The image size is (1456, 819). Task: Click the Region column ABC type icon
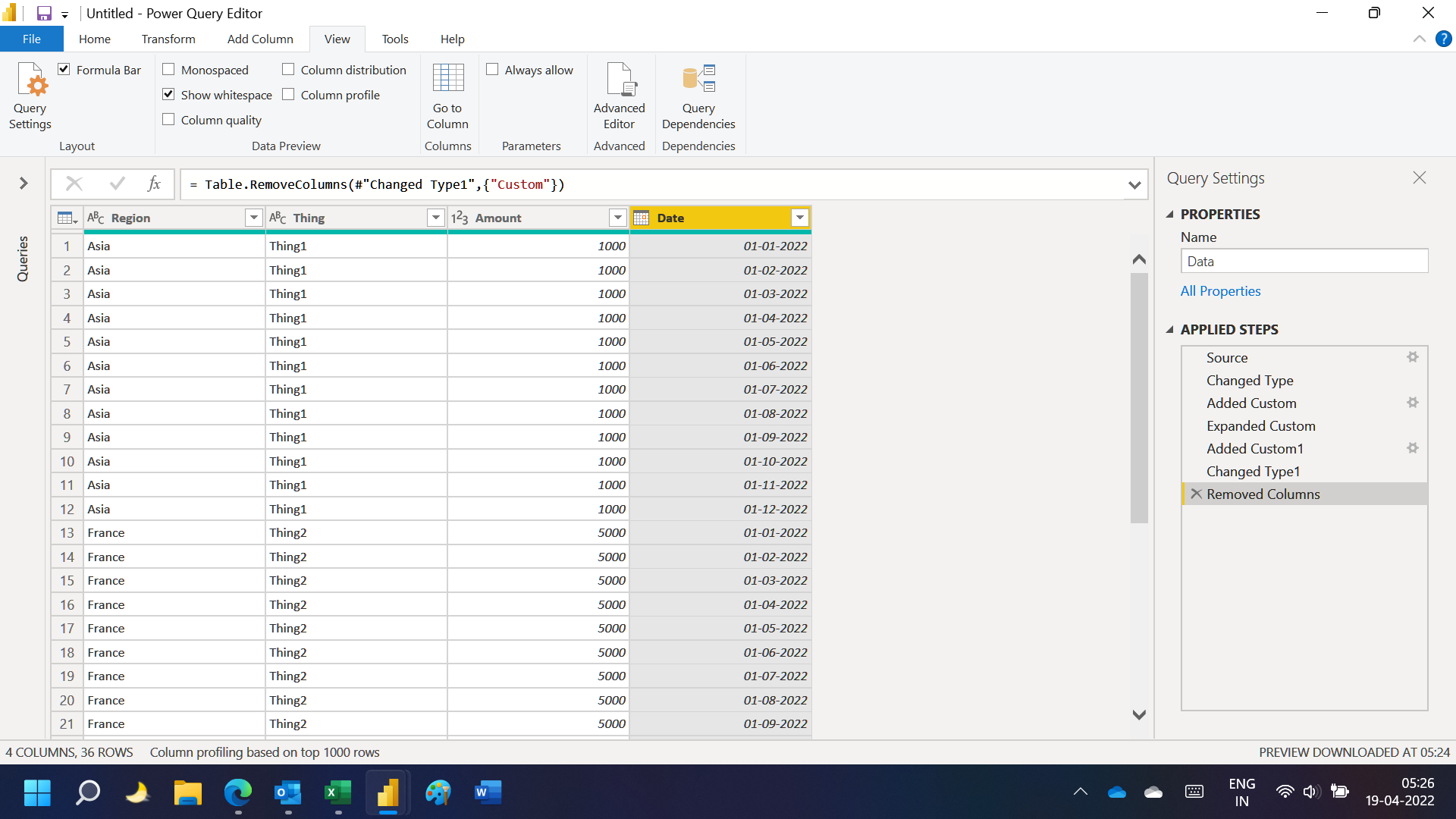point(96,218)
